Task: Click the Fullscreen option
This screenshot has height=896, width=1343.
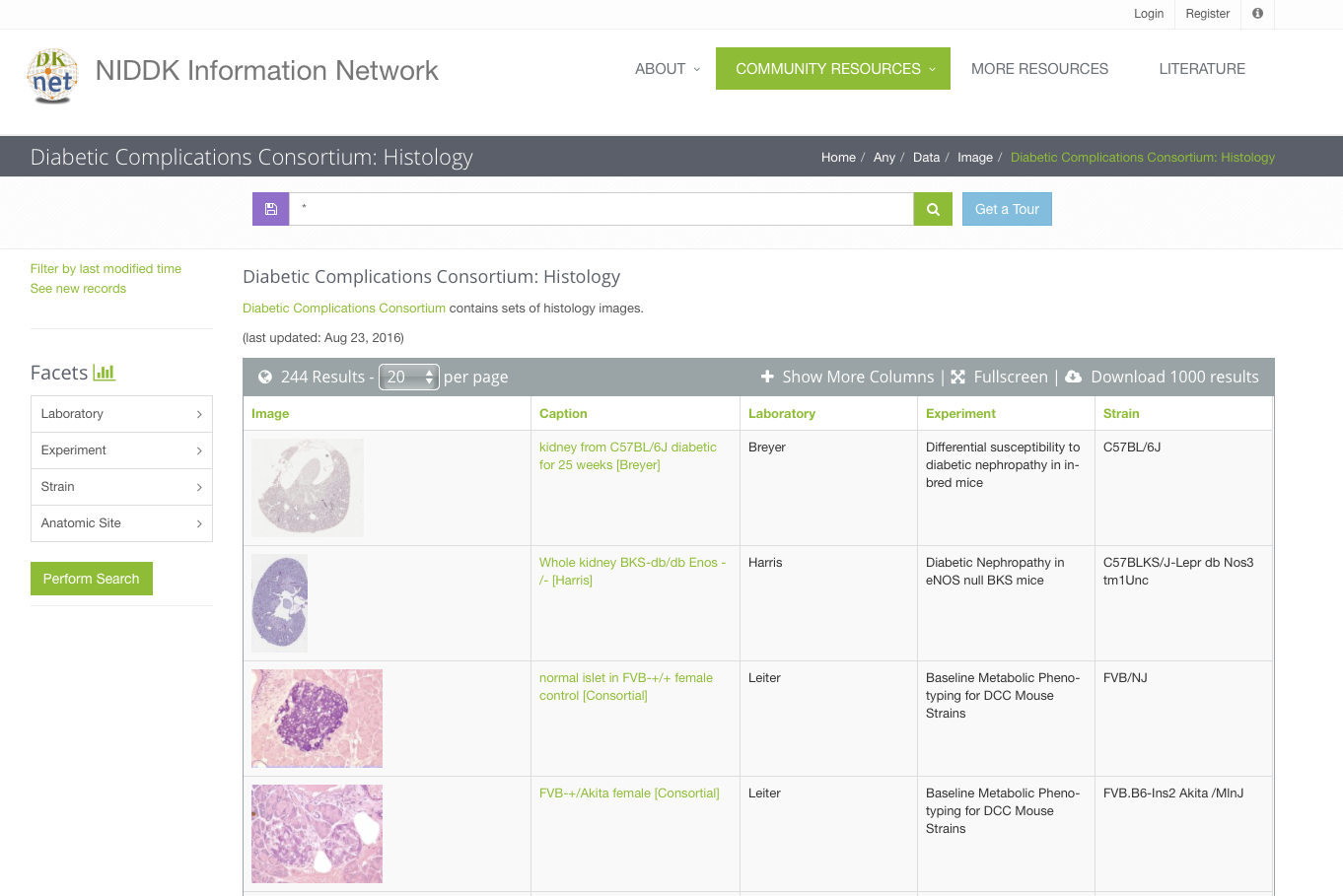Action: tap(1011, 377)
